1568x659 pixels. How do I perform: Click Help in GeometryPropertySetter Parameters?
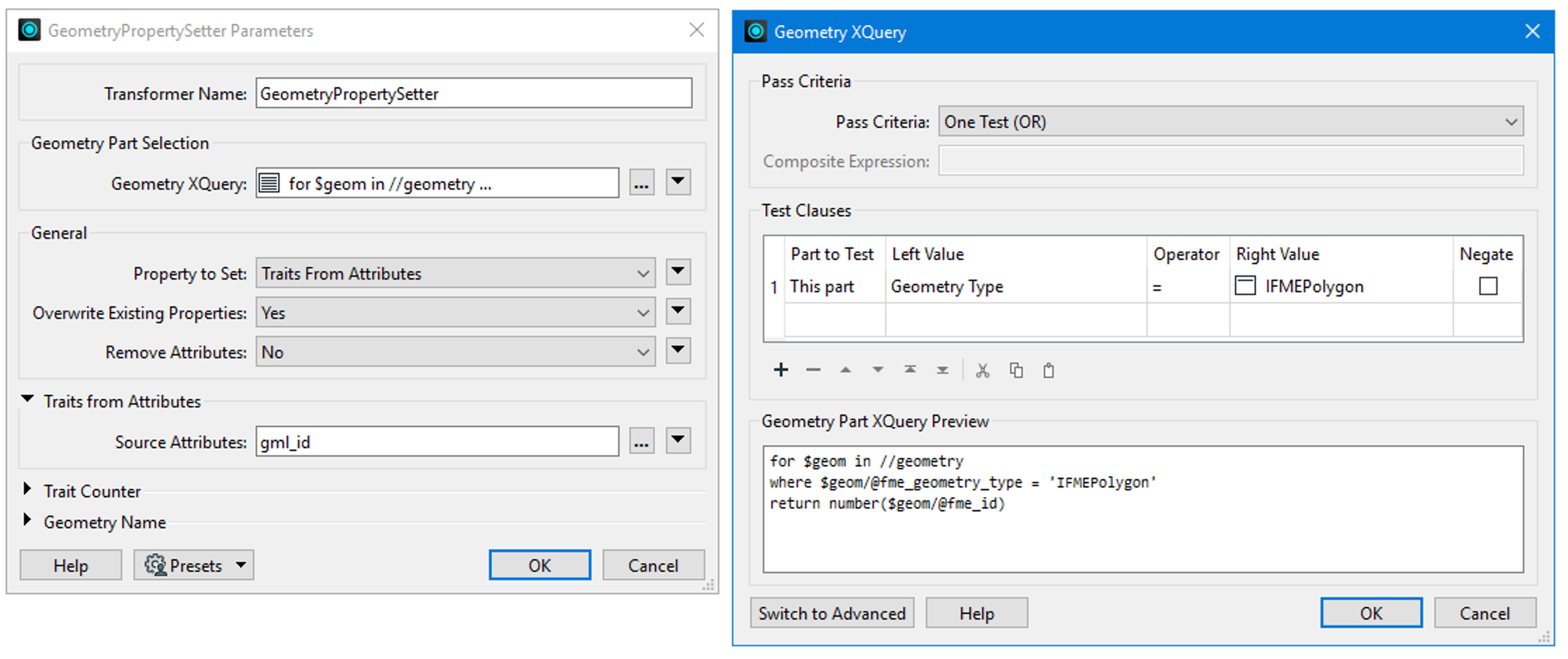click(71, 565)
